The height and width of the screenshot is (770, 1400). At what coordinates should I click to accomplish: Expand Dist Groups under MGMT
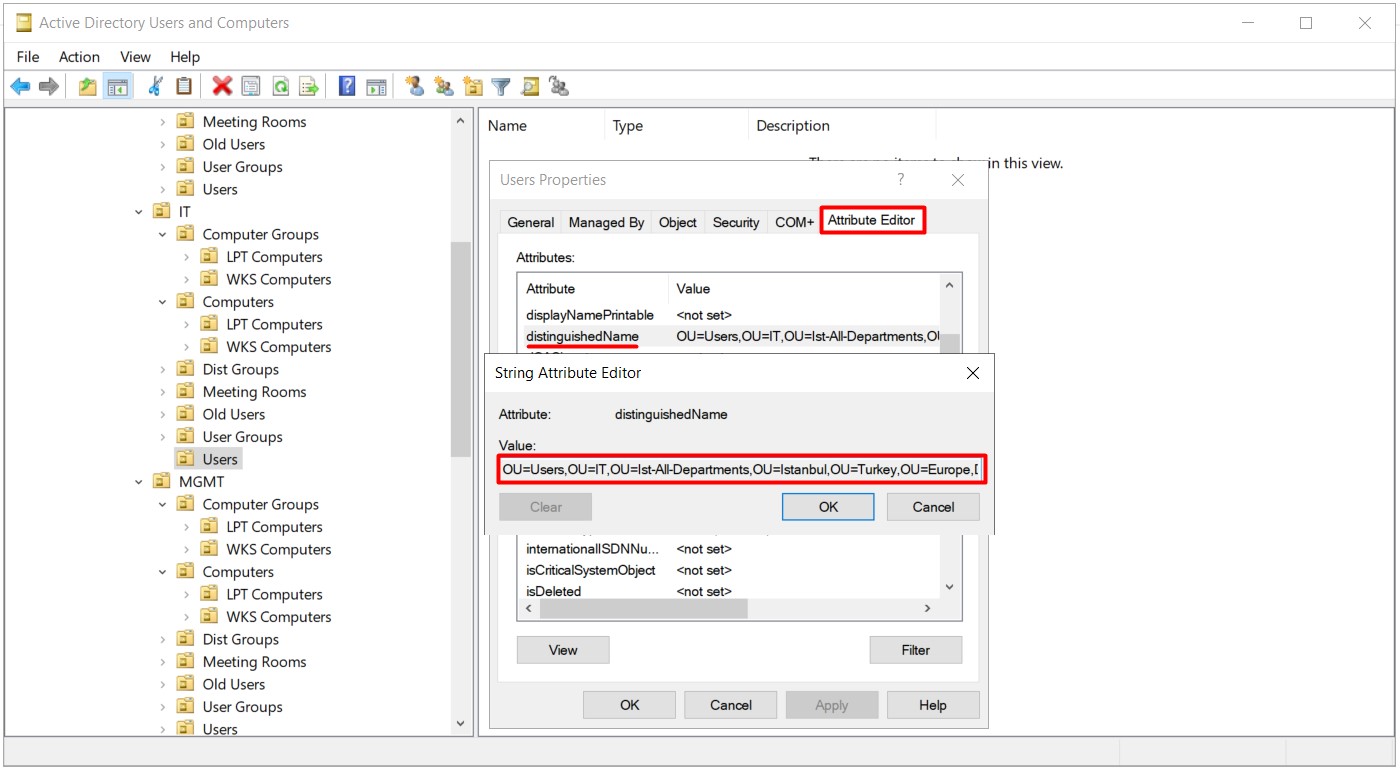pyautogui.click(x=163, y=640)
